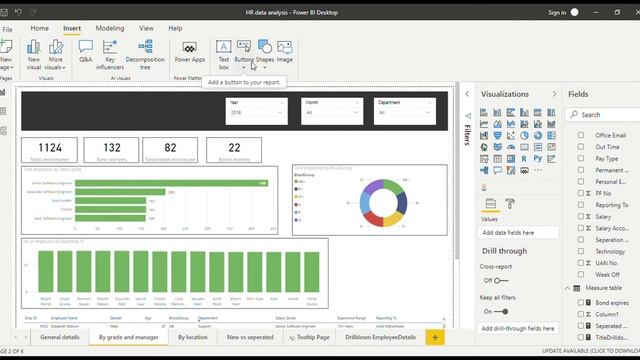Check the Technology field
Screen dimensions: 640x360
click(x=581, y=251)
